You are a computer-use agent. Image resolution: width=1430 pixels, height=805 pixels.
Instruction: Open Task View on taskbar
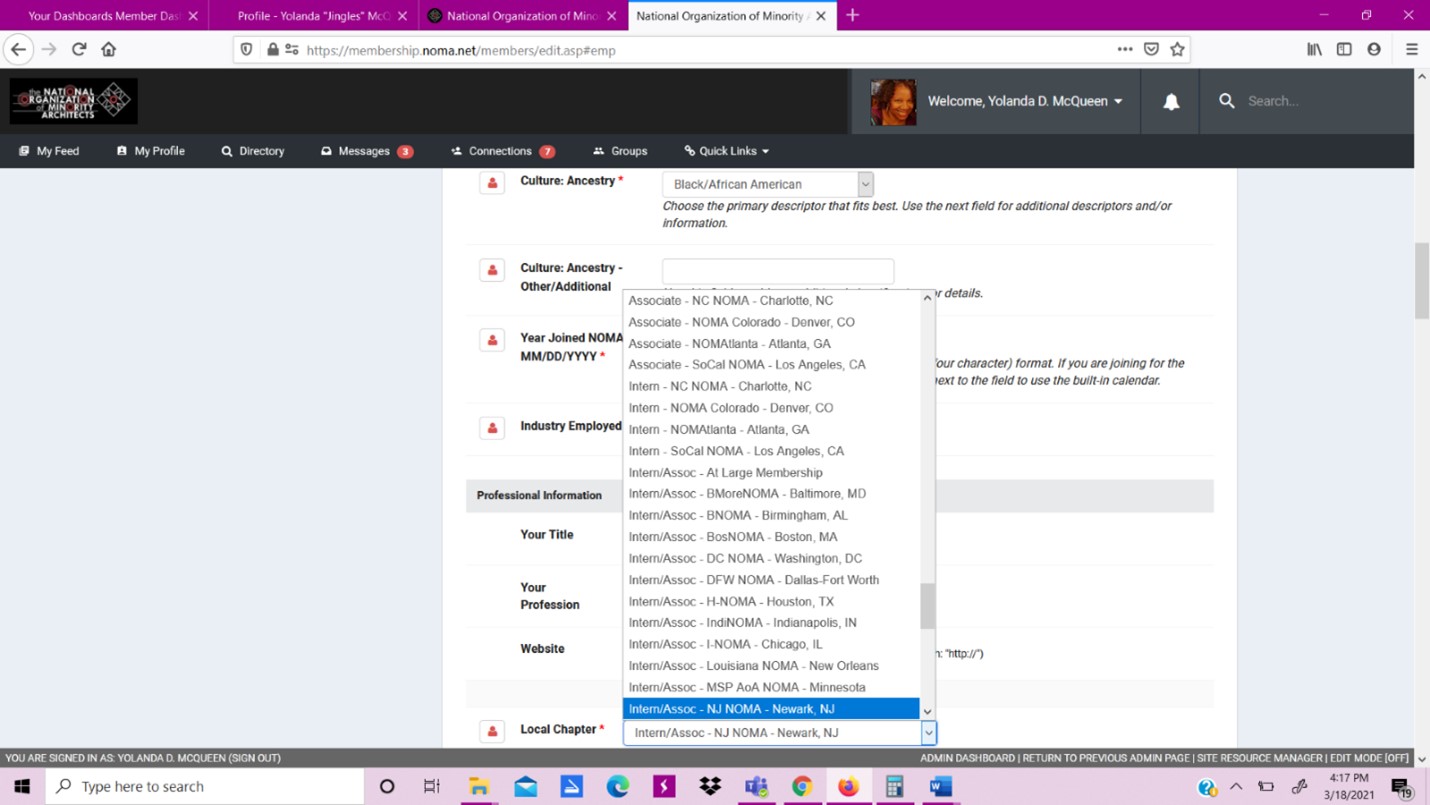coord(432,786)
